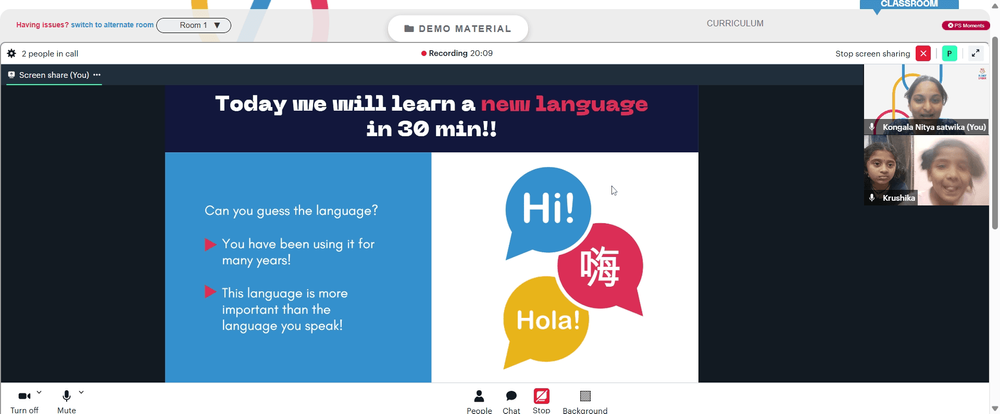This screenshot has width=1000, height=414.
Task: Turn off the camera
Action: coord(24,401)
